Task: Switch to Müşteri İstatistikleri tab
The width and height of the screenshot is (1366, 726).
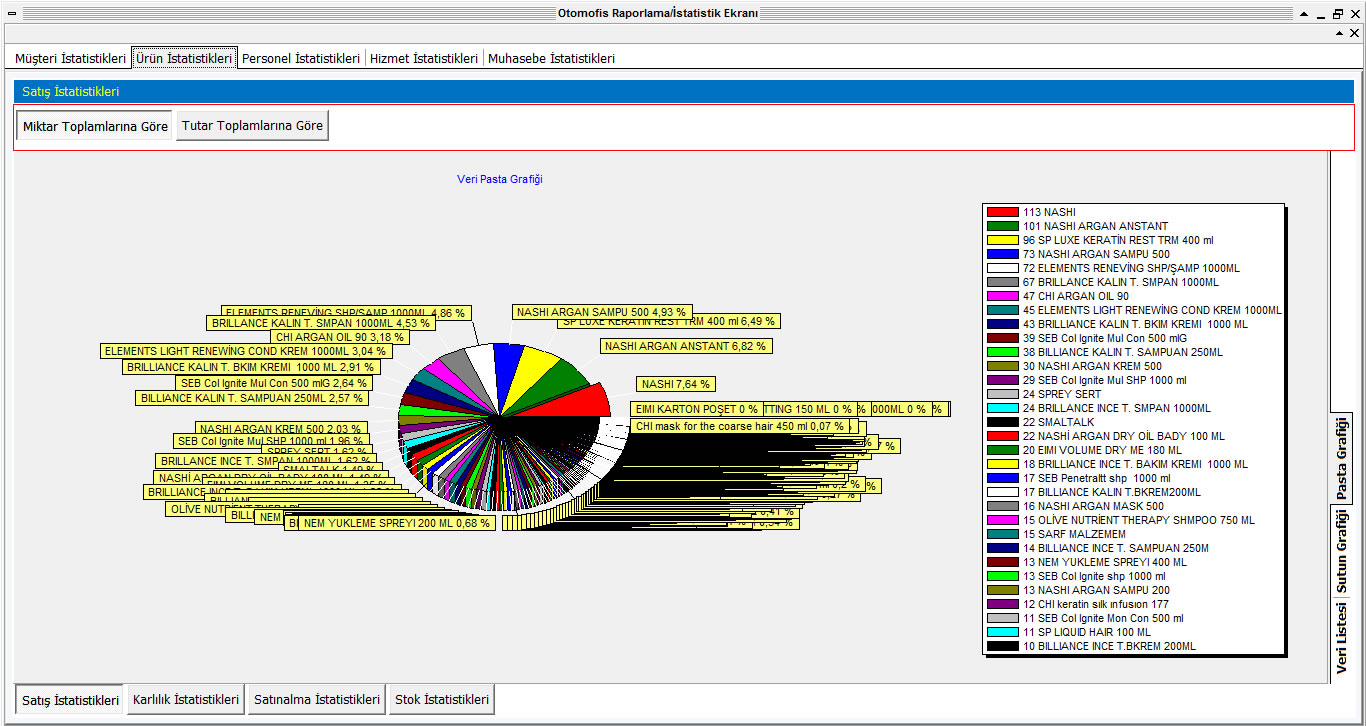Action: 70,59
